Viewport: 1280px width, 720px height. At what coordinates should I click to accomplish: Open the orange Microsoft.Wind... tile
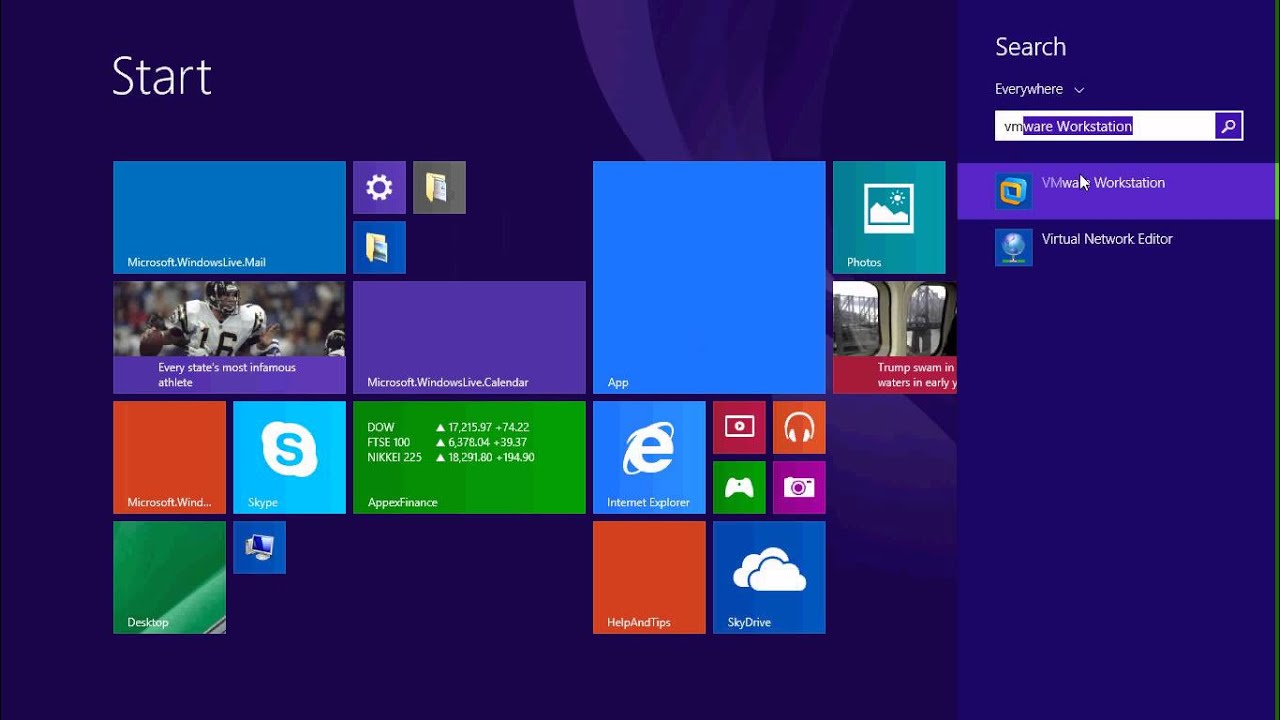tap(169, 457)
